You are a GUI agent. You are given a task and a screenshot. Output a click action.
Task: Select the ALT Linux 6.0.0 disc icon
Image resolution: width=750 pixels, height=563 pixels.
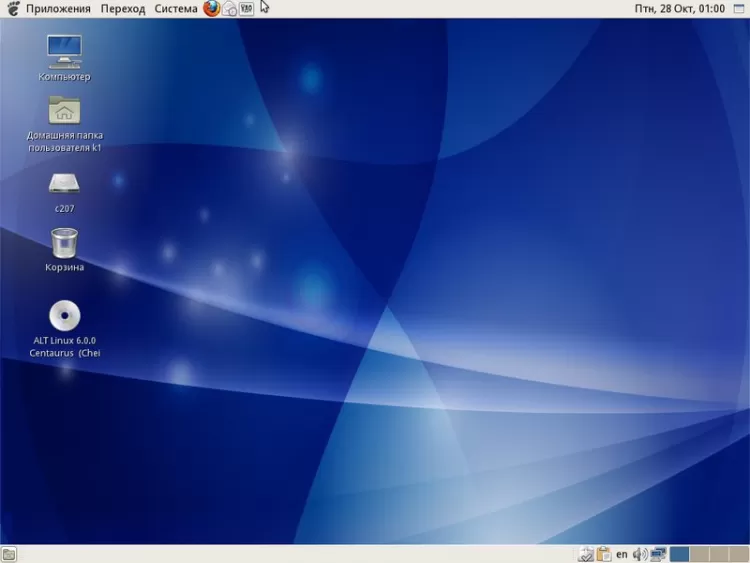point(64,316)
